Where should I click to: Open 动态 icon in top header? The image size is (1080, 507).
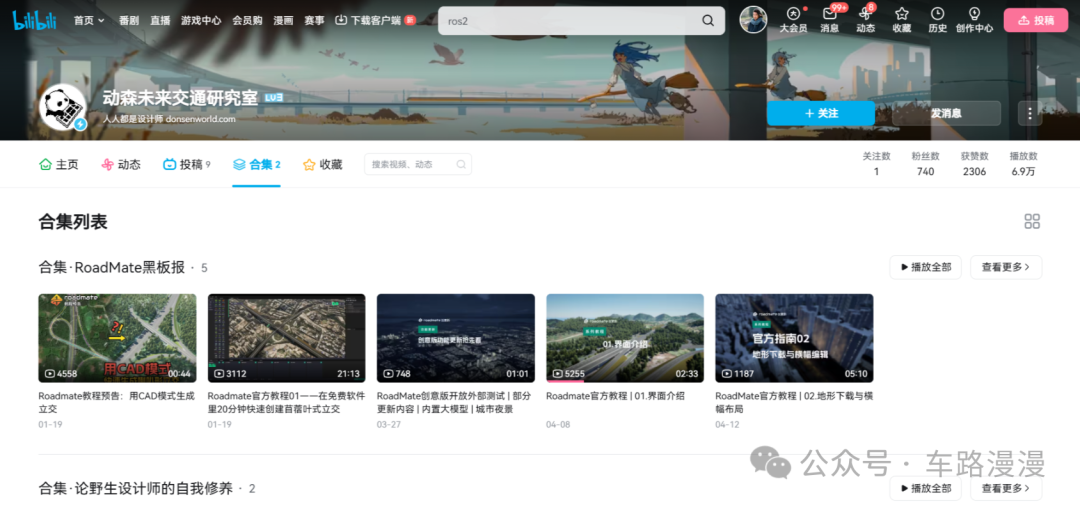tap(866, 20)
